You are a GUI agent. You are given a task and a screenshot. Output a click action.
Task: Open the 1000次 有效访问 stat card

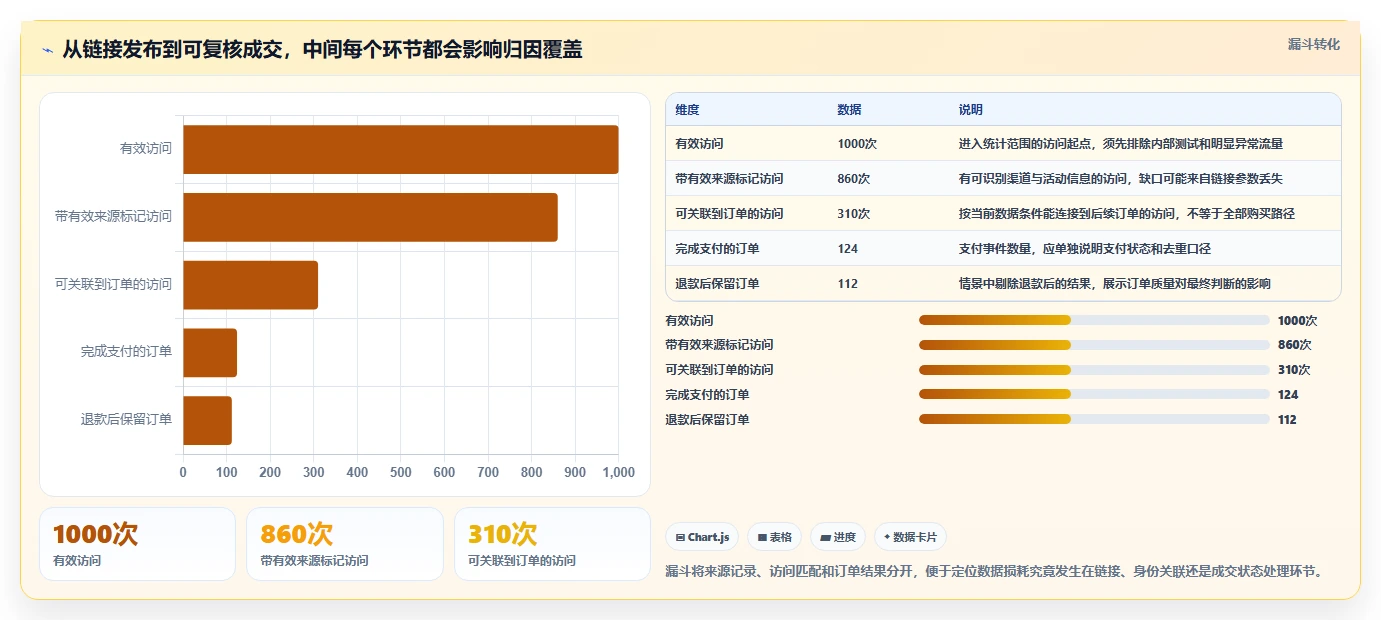point(137,544)
